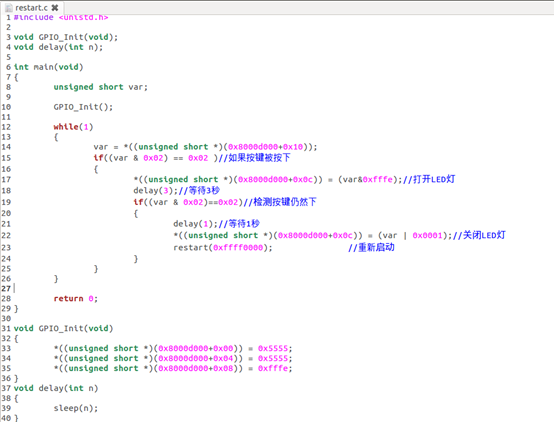Viewport: 554px width, 422px height.
Task: Click address 0x8000d000+0x04 on line 34
Action: coord(196,358)
